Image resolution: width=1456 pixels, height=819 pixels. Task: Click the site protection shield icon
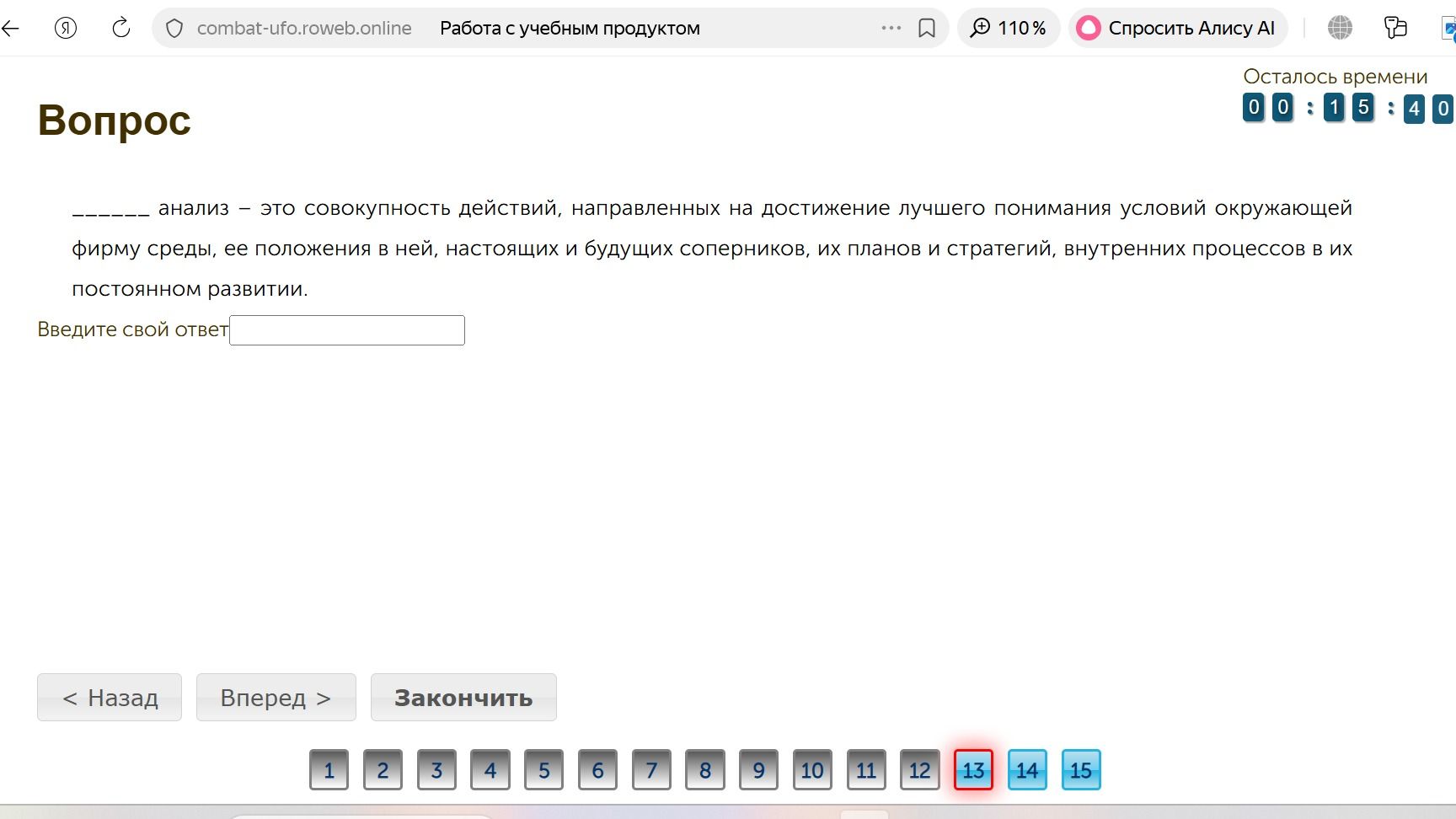pyautogui.click(x=174, y=29)
